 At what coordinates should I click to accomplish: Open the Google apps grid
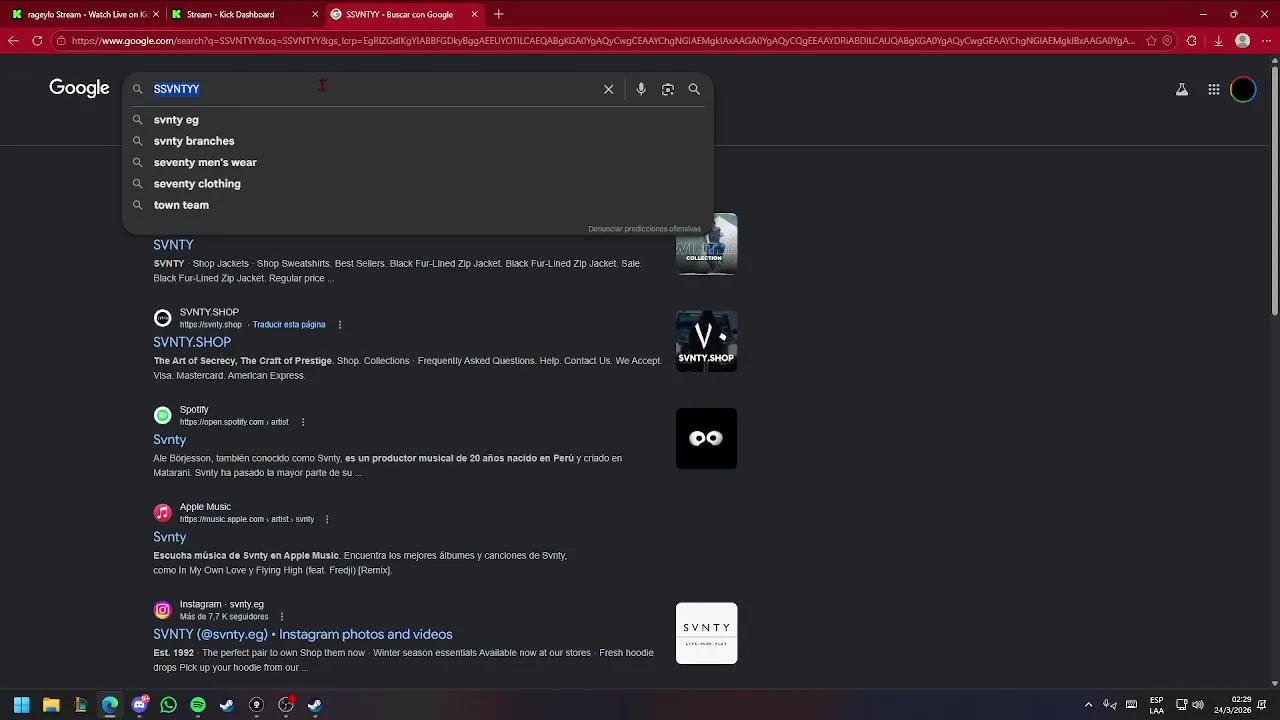click(x=1213, y=89)
